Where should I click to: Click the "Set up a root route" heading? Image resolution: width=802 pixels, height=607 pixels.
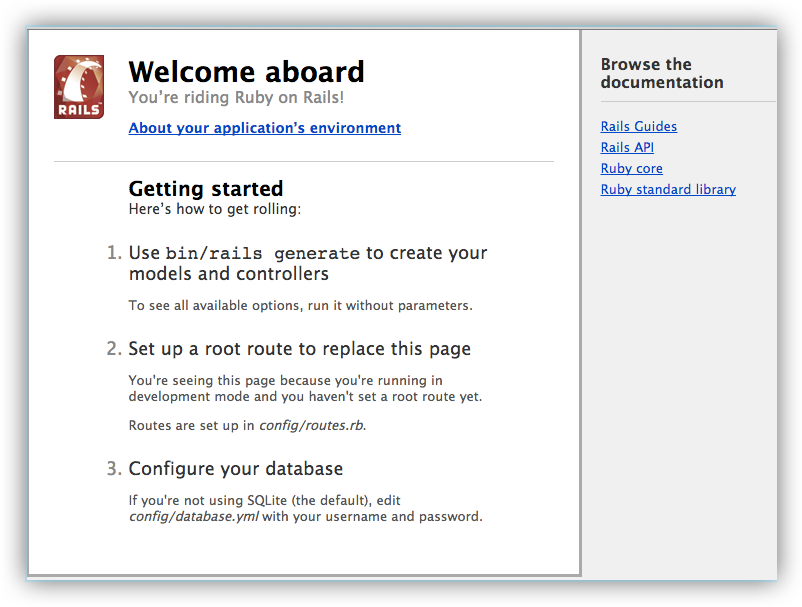(299, 349)
